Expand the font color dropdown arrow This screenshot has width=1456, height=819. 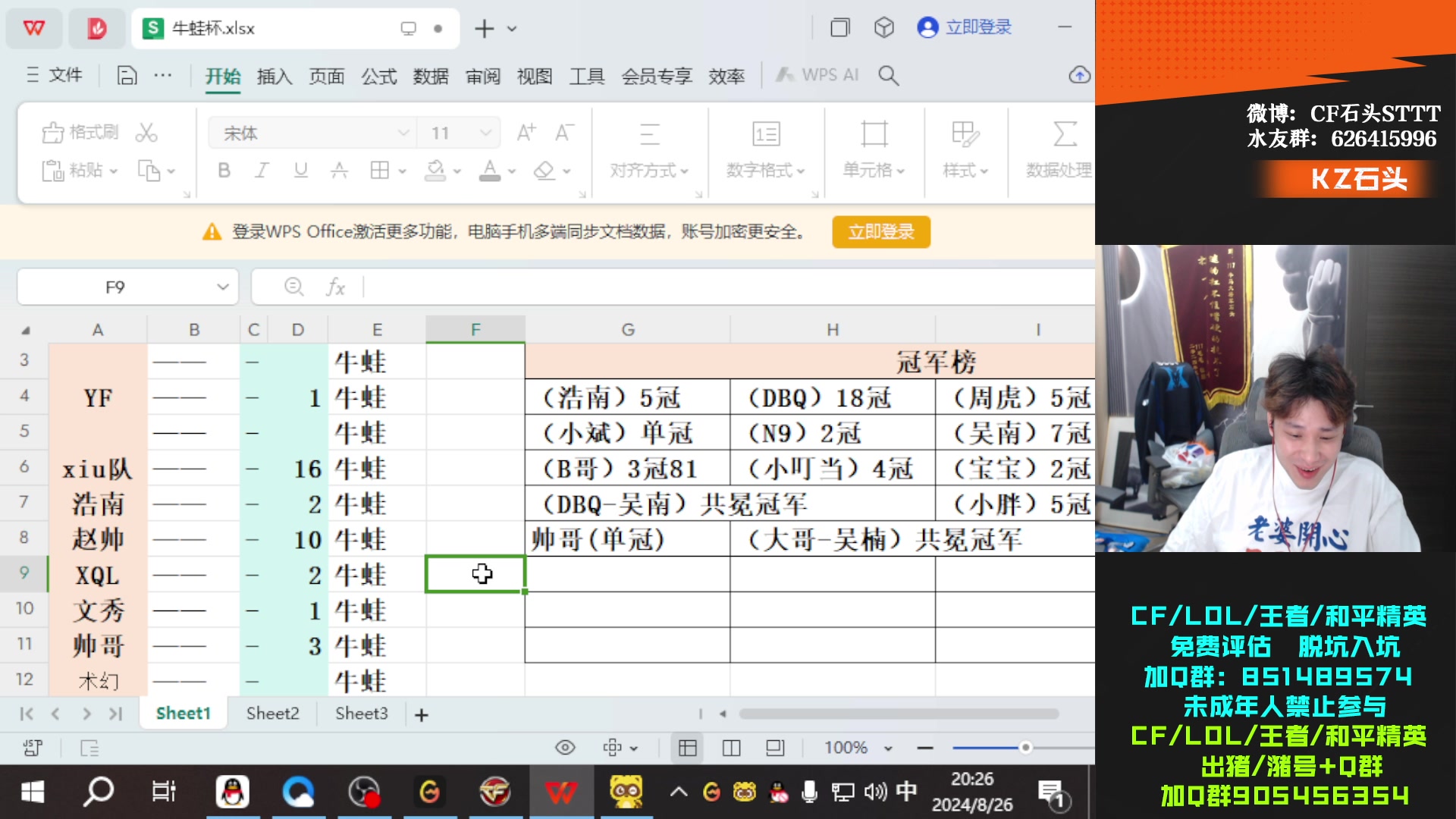[x=512, y=171]
